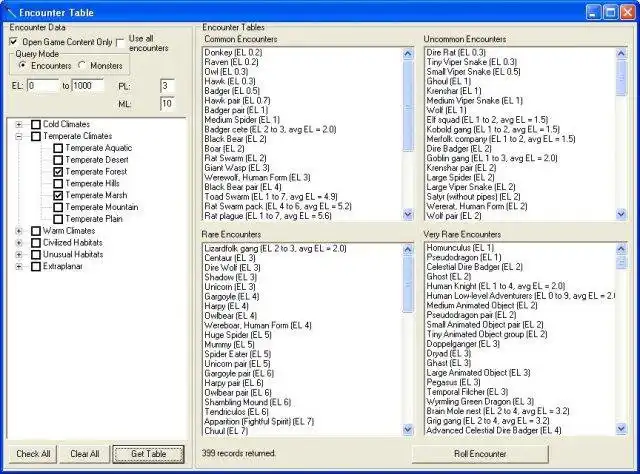Click the Get Table button
This screenshot has width=640, height=474.
coord(148,454)
